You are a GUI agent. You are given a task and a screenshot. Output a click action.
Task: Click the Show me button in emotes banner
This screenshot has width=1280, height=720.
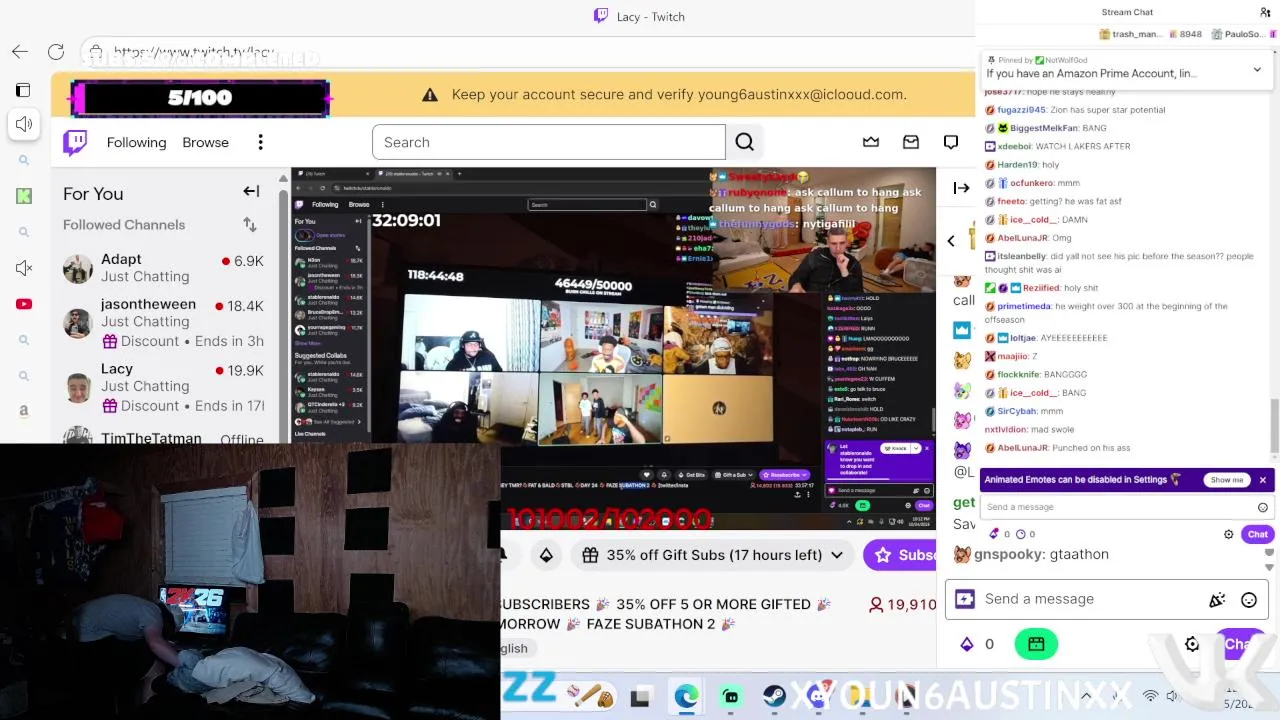click(x=1227, y=480)
